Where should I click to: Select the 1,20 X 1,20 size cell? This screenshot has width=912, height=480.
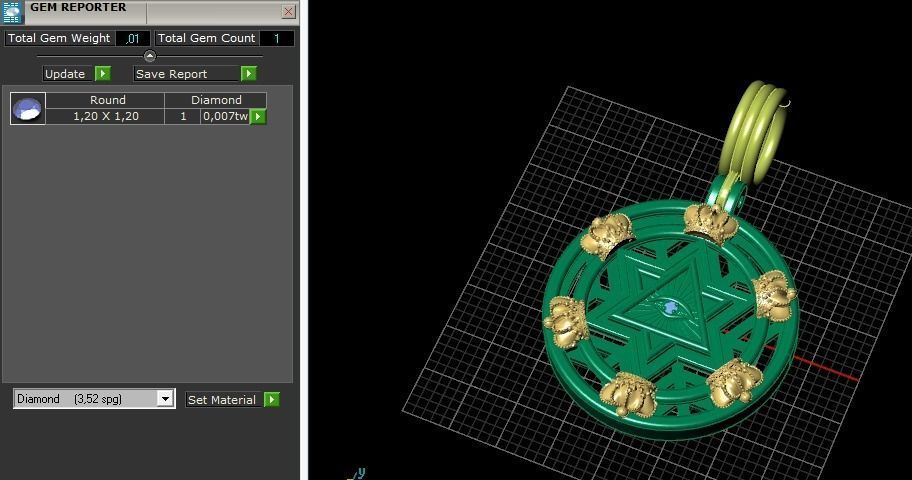[106, 116]
